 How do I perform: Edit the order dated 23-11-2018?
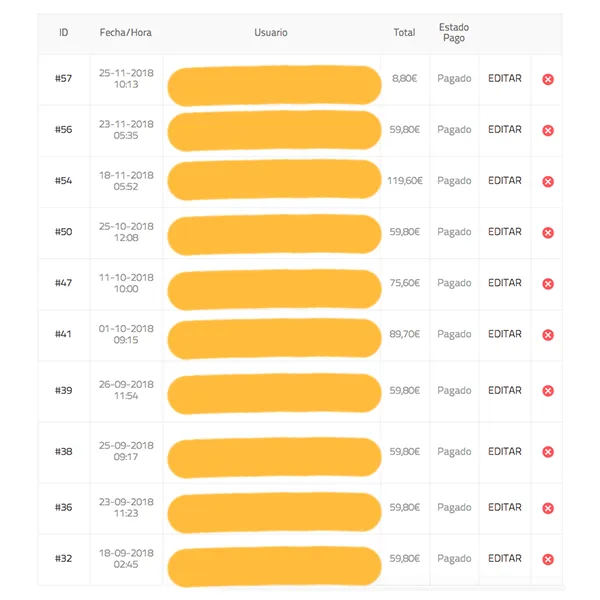505,129
